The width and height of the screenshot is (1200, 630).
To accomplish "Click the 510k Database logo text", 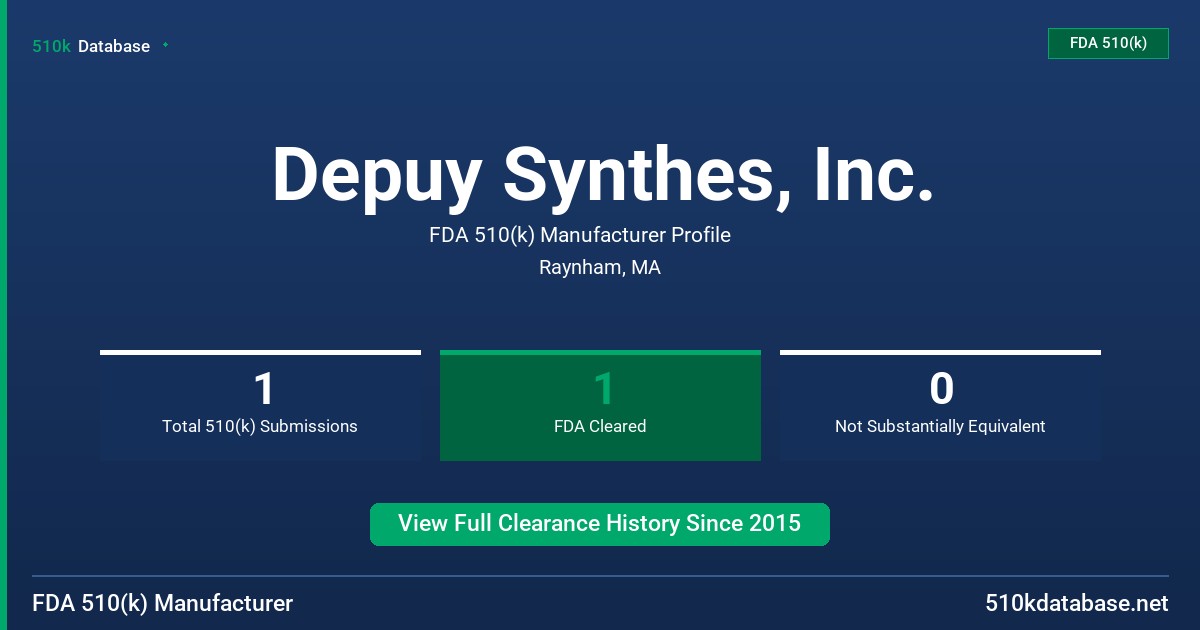I will click(x=91, y=46).
